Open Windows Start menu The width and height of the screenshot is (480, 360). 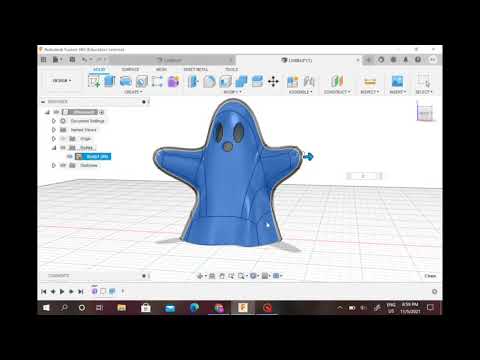pyautogui.click(x=46, y=308)
